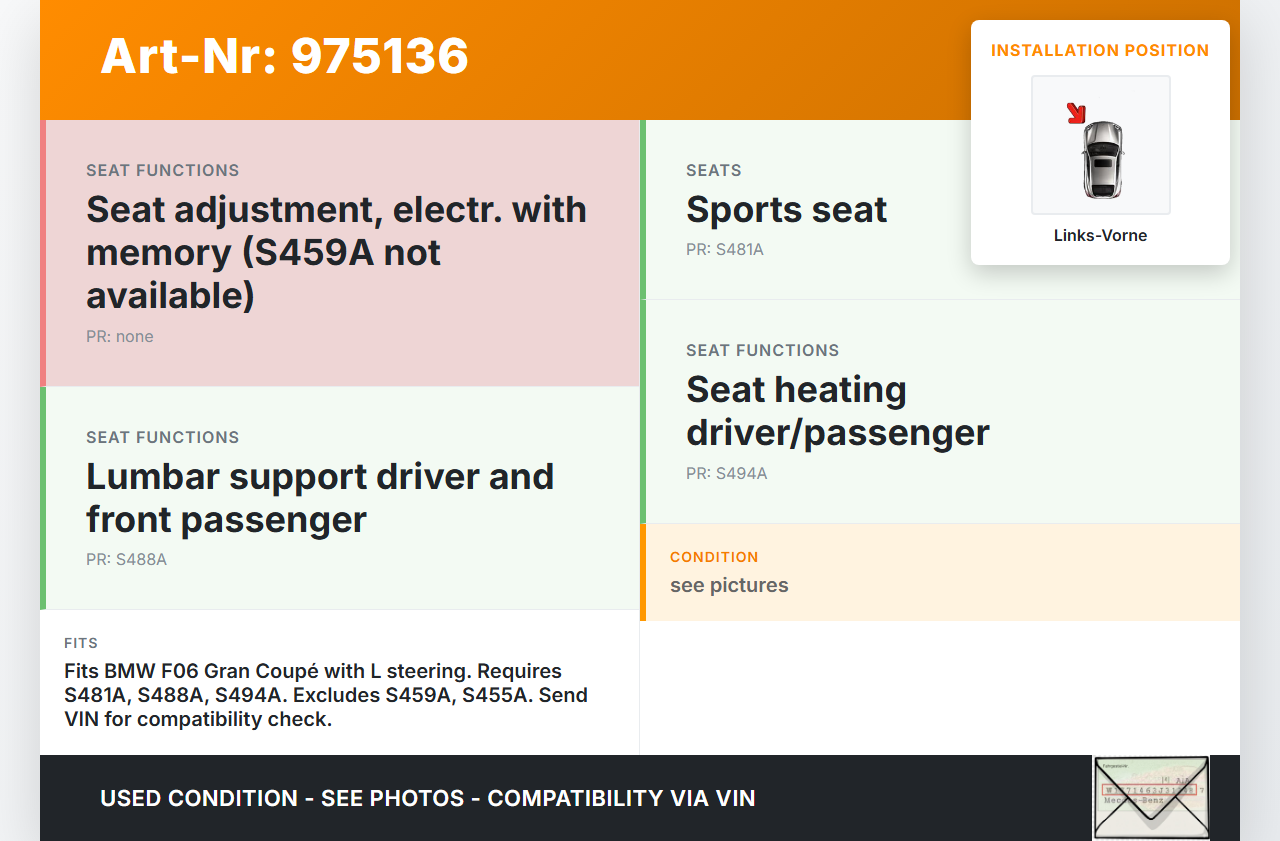Click the Condition label in the orange box
This screenshot has height=841, width=1280.
pyautogui.click(x=714, y=557)
